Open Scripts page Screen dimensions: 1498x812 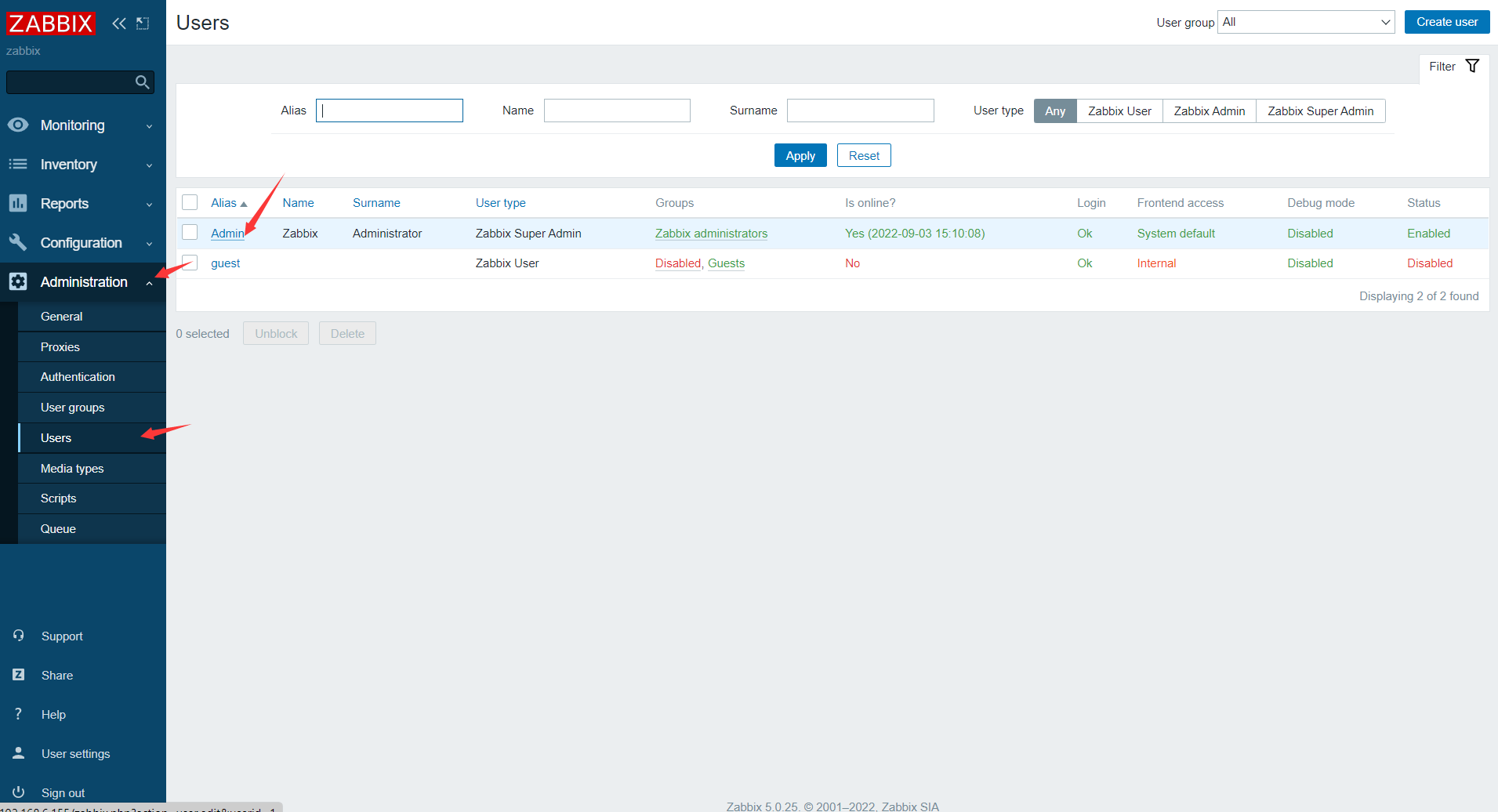coord(92,498)
